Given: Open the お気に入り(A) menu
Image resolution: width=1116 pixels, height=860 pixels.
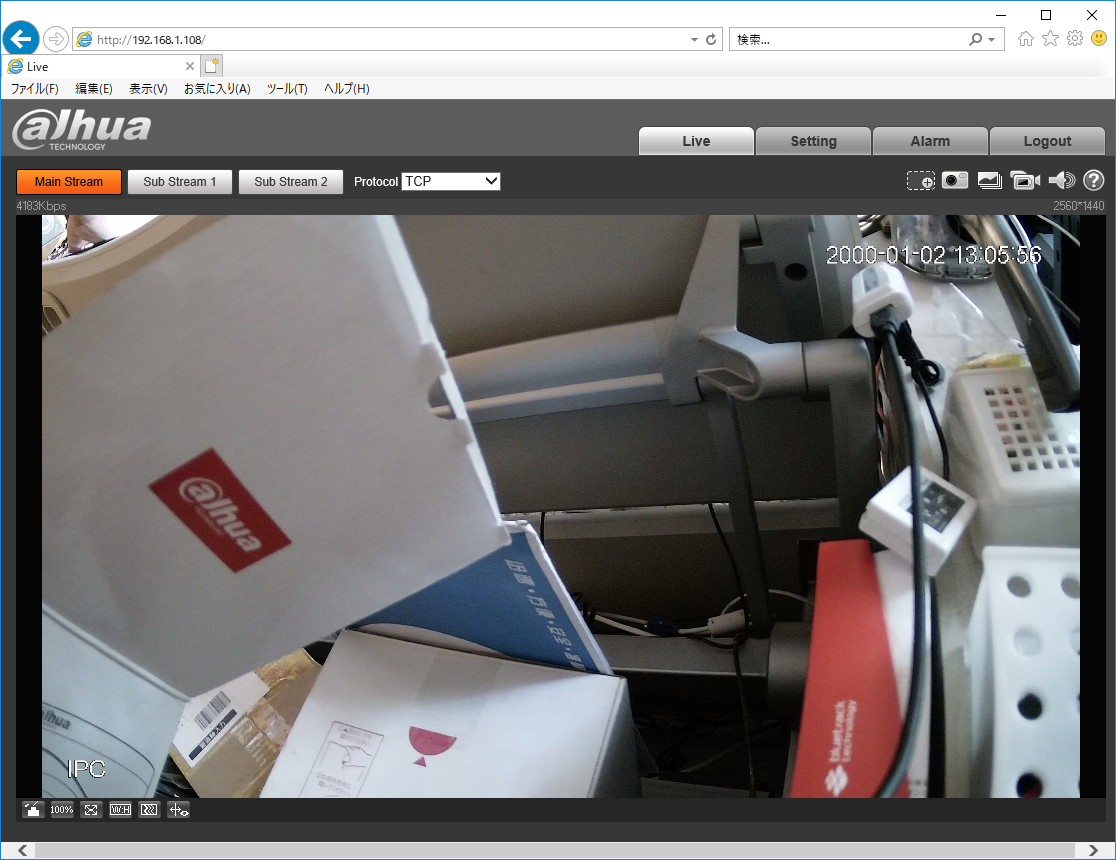Looking at the screenshot, I should click(217, 88).
